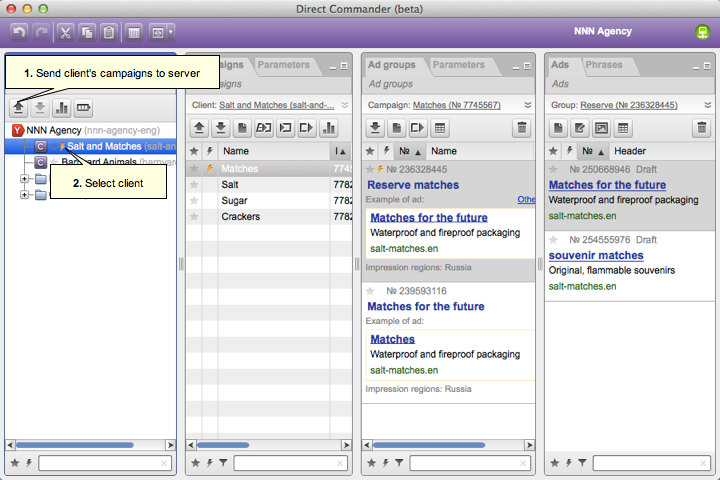Click the Reserve matches ad group title
This screenshot has width=720, height=480.
(413, 185)
